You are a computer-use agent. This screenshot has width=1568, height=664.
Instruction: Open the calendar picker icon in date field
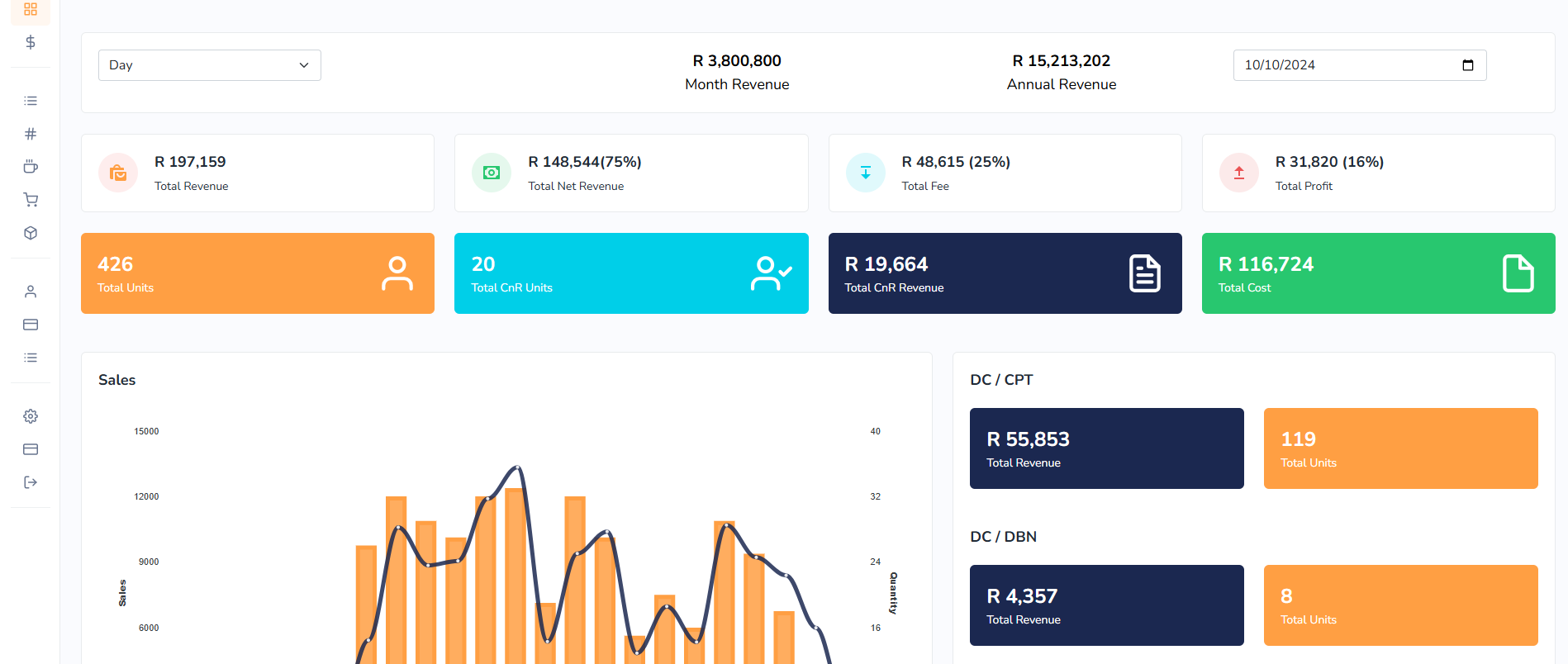(1468, 65)
